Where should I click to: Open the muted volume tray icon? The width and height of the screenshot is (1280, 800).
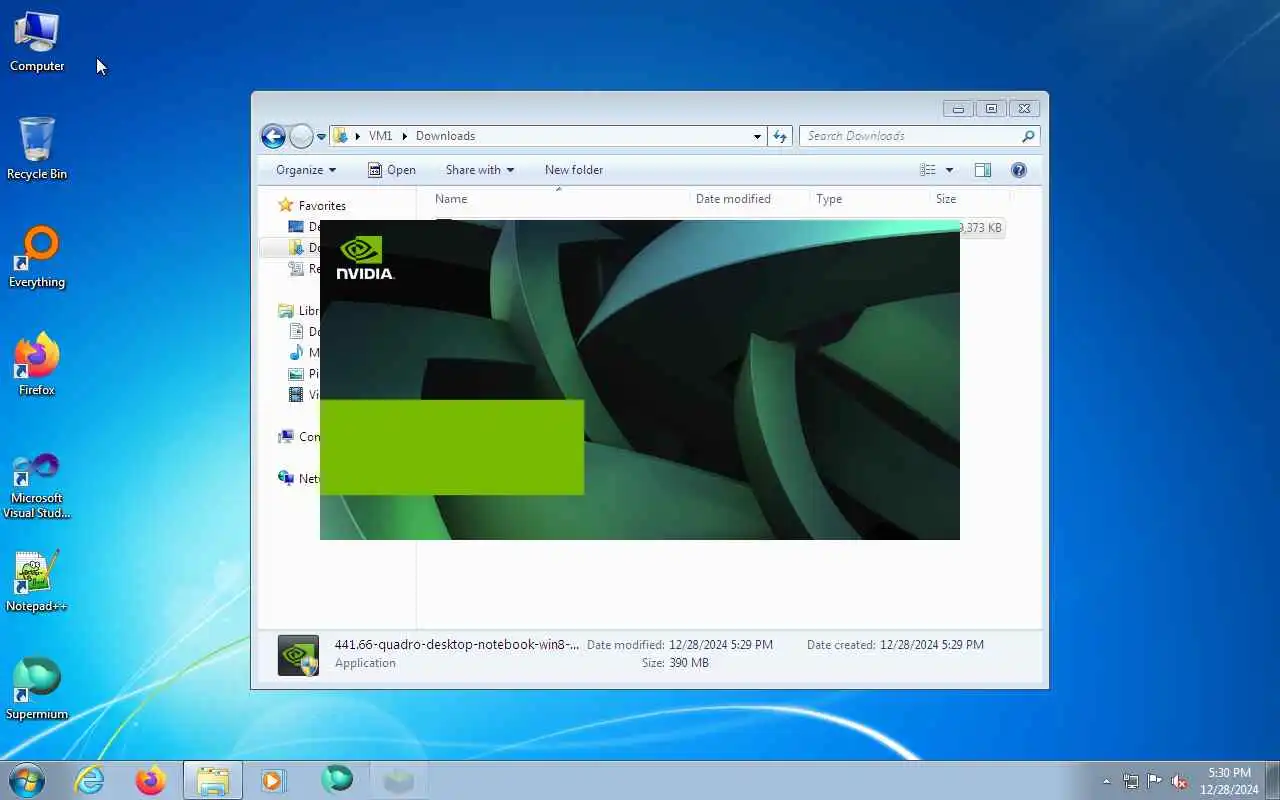[x=1179, y=781]
